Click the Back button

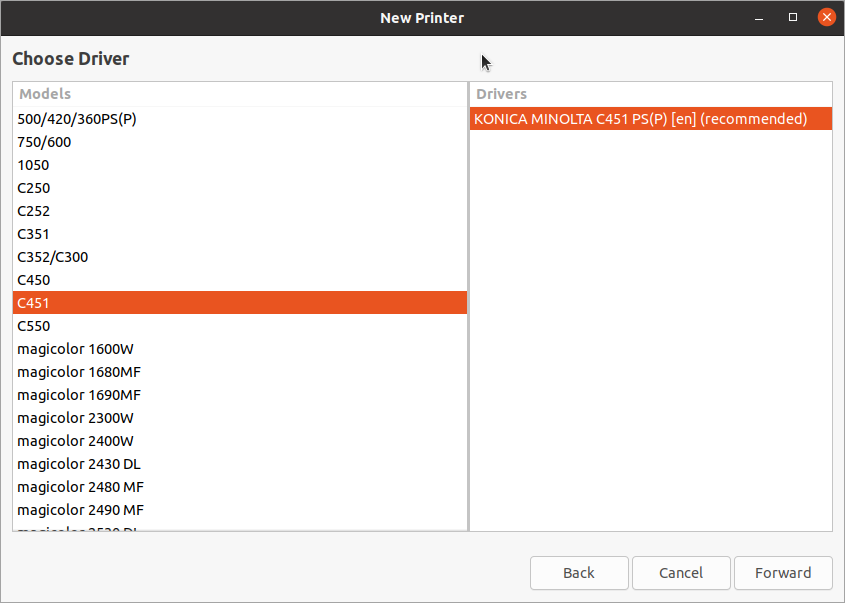[x=579, y=573]
